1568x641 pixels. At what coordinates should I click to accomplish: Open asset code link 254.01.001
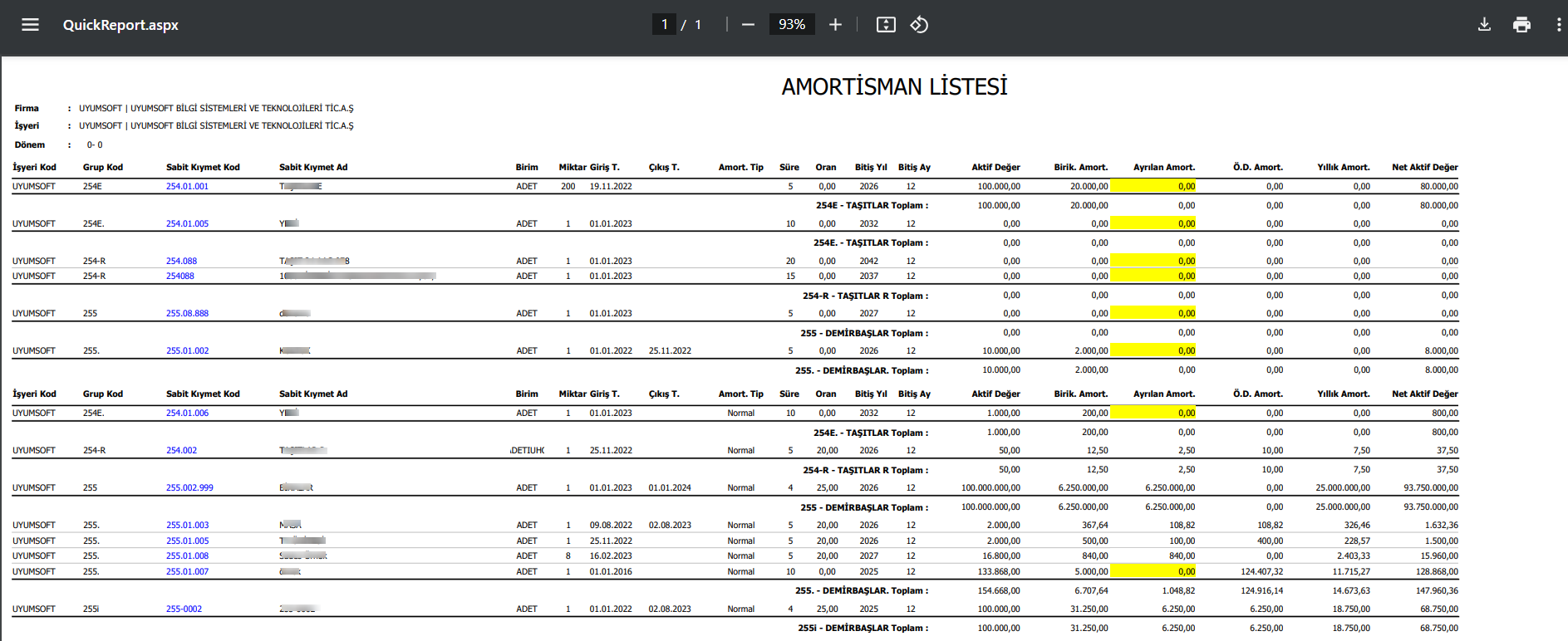pyautogui.click(x=187, y=187)
